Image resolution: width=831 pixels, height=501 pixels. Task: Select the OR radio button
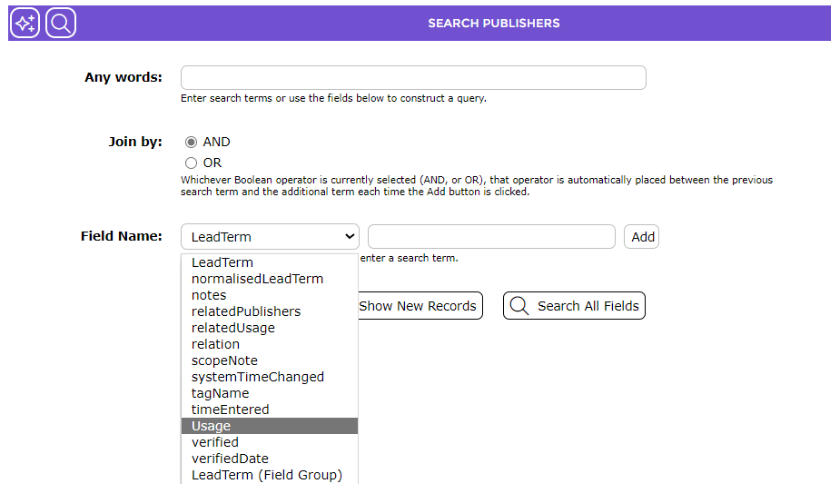191,163
